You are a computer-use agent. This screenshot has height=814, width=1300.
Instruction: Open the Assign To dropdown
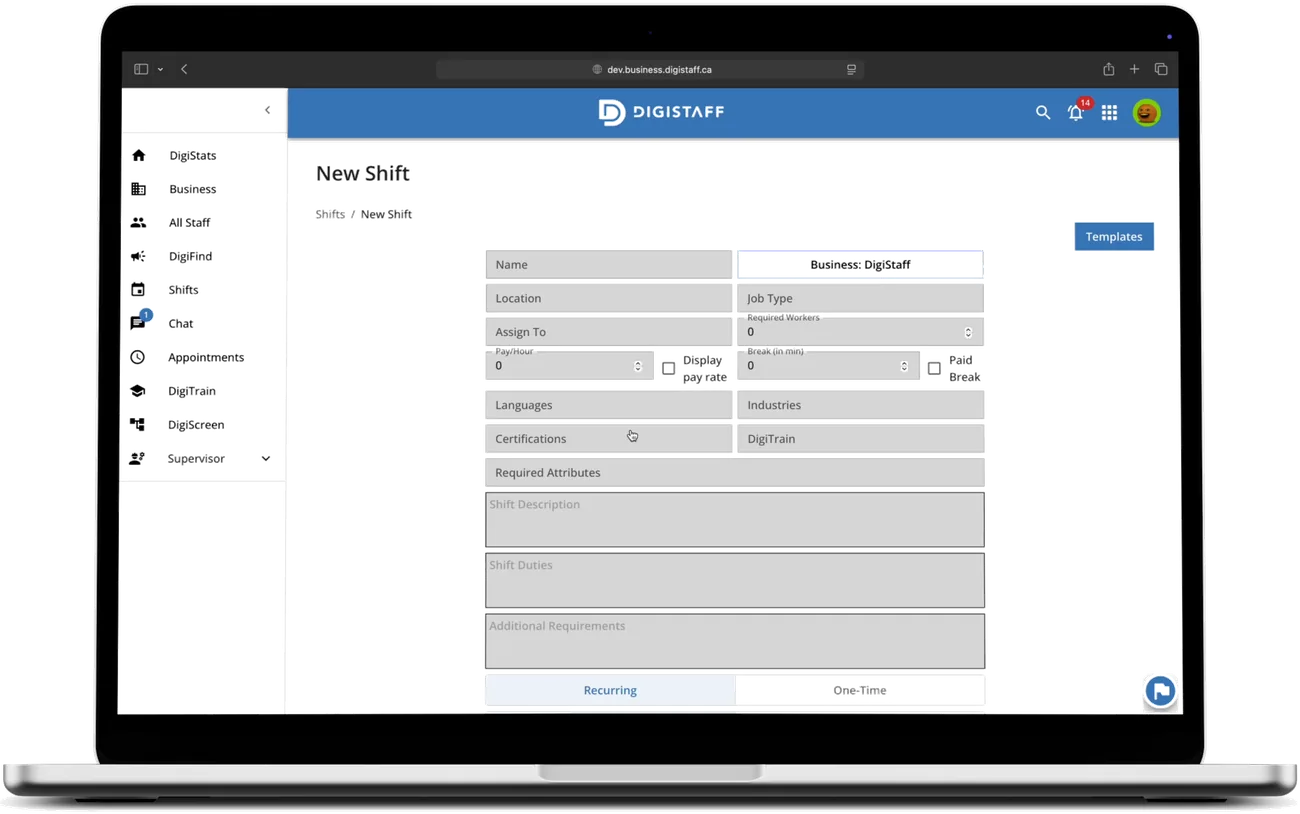click(609, 332)
